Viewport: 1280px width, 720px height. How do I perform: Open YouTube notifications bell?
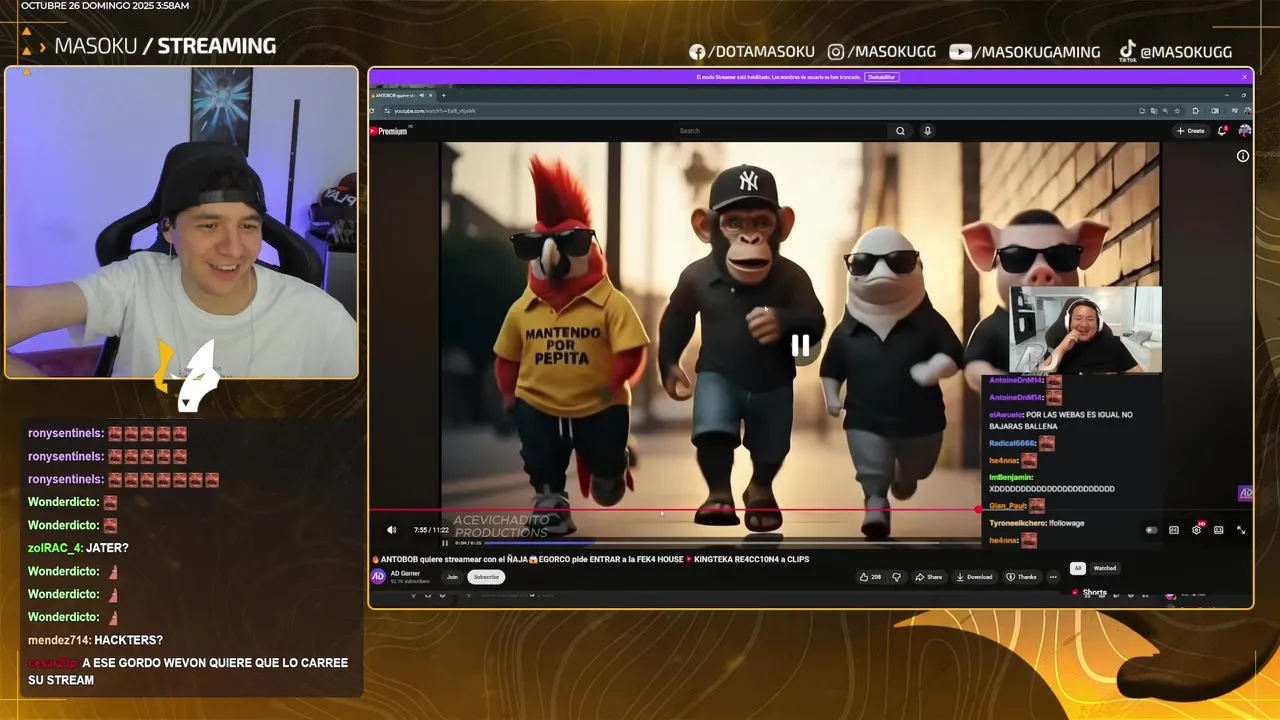point(1223,131)
